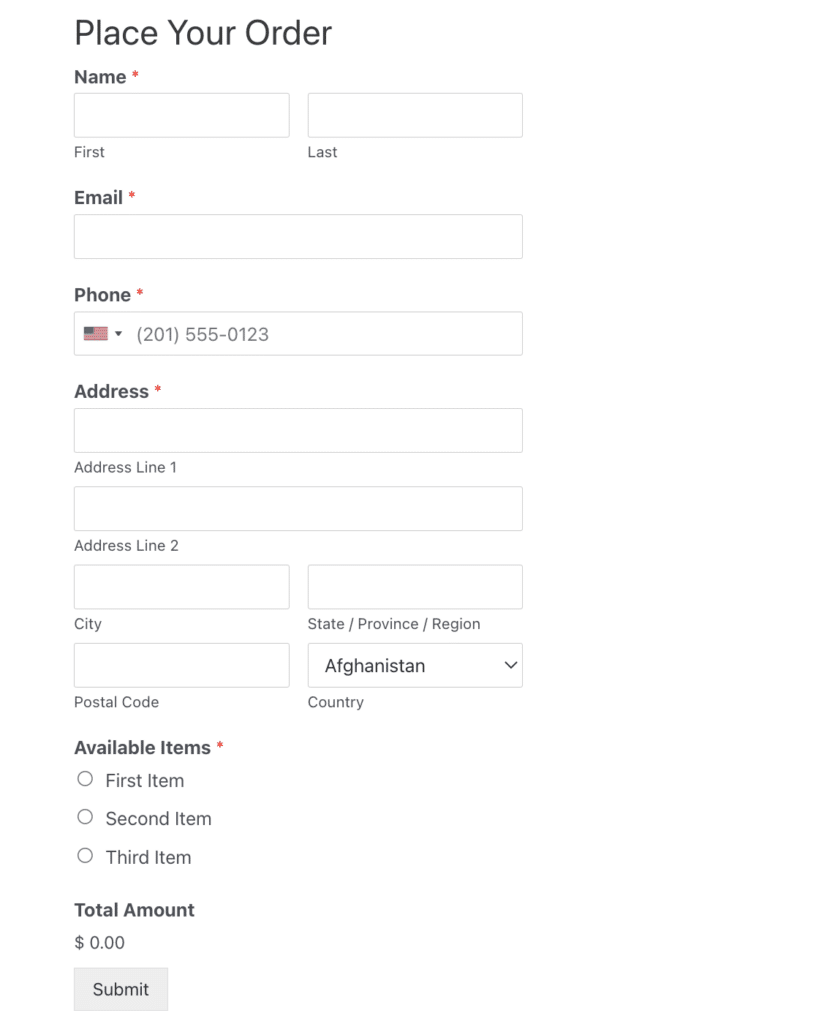Click into the Last name field

(x=414, y=114)
